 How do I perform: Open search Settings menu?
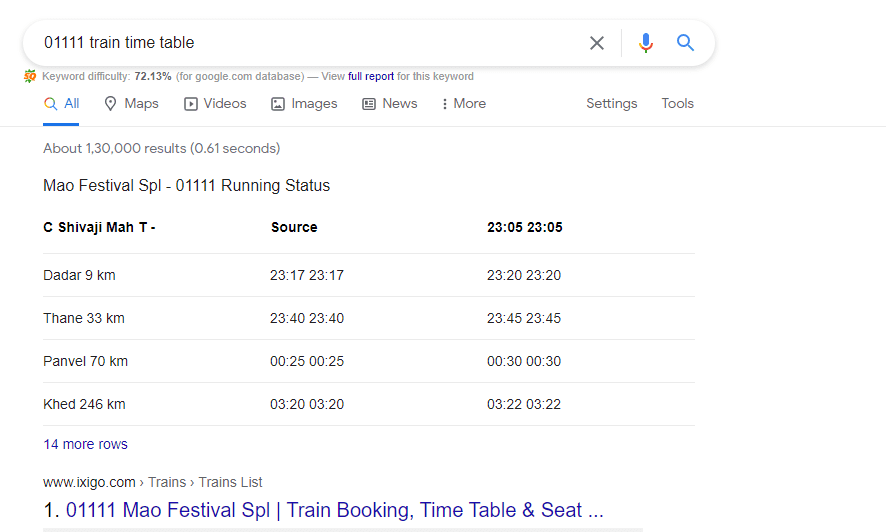pyautogui.click(x=611, y=103)
